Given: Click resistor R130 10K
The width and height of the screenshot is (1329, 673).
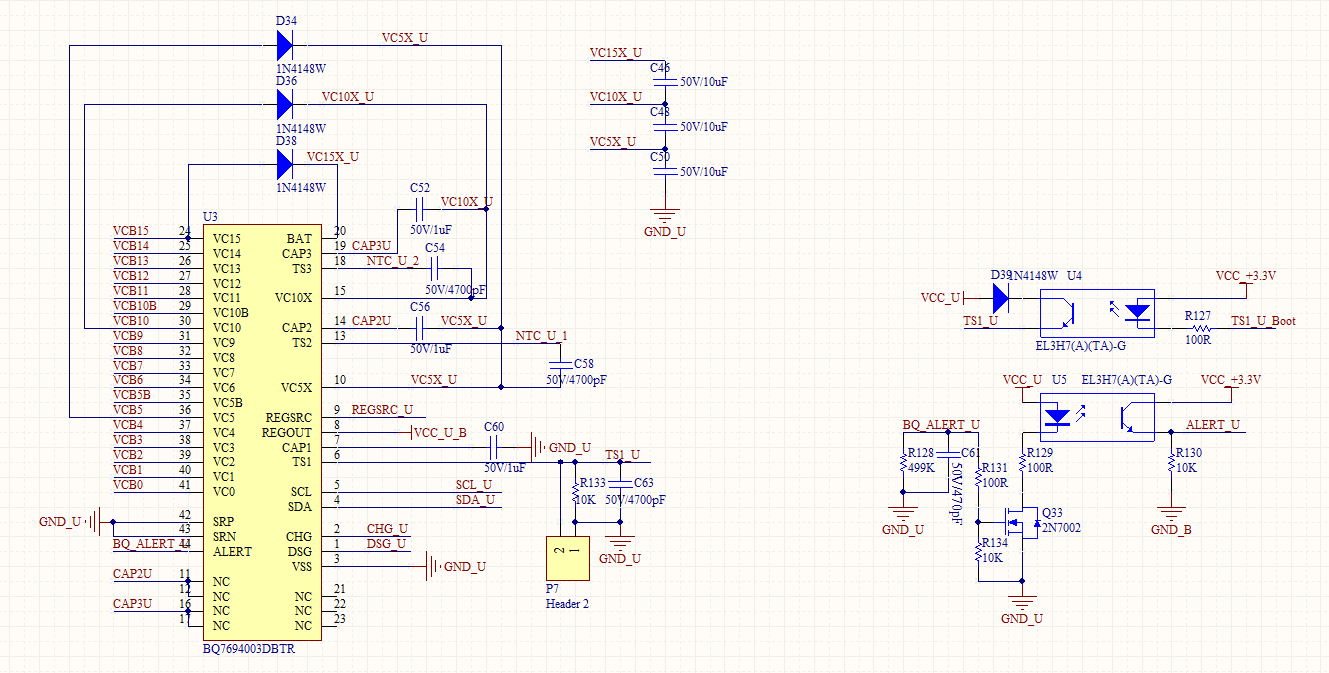Looking at the screenshot, I should [x=1171, y=460].
